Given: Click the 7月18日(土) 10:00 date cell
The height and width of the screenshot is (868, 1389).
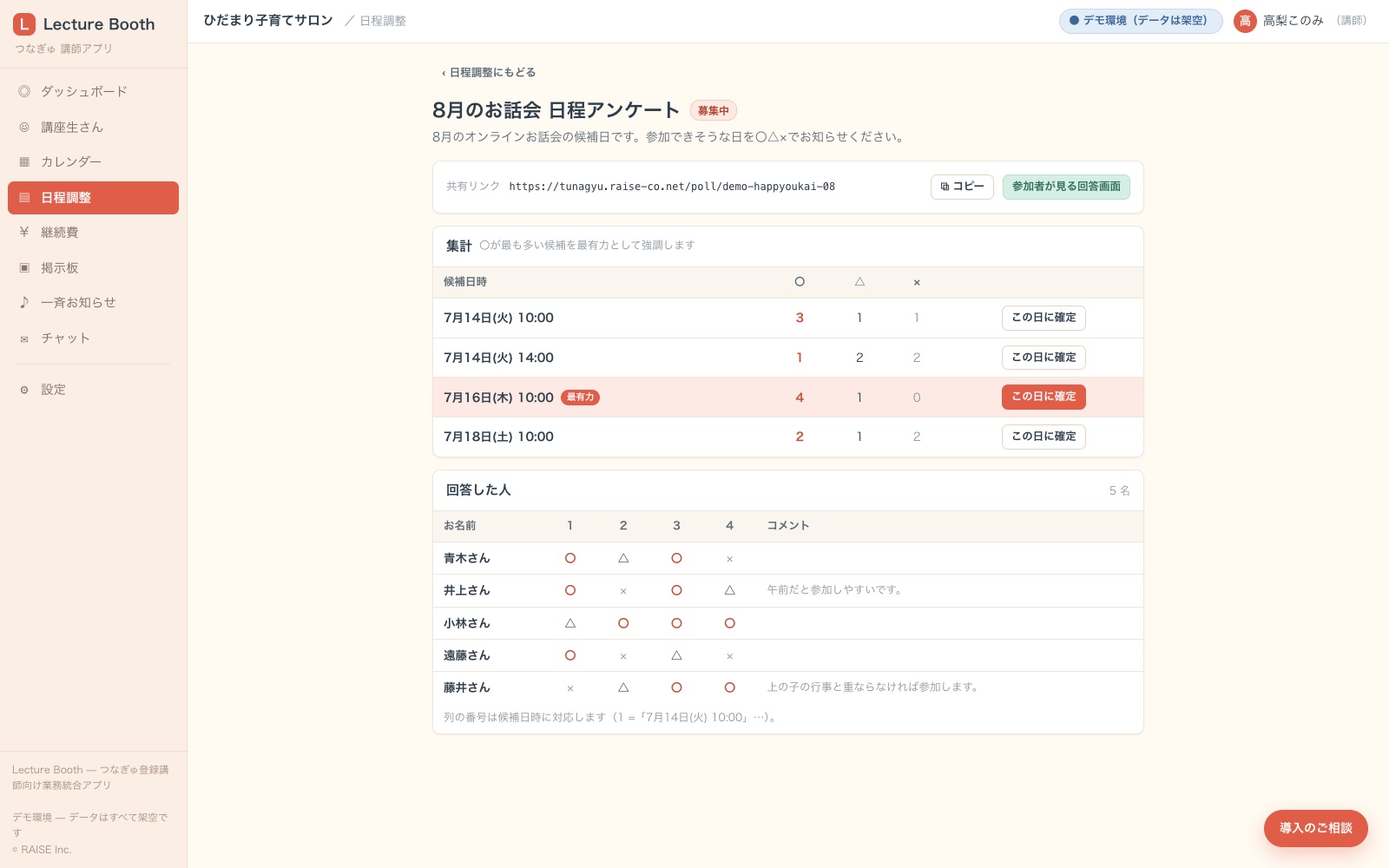Looking at the screenshot, I should [x=498, y=437].
